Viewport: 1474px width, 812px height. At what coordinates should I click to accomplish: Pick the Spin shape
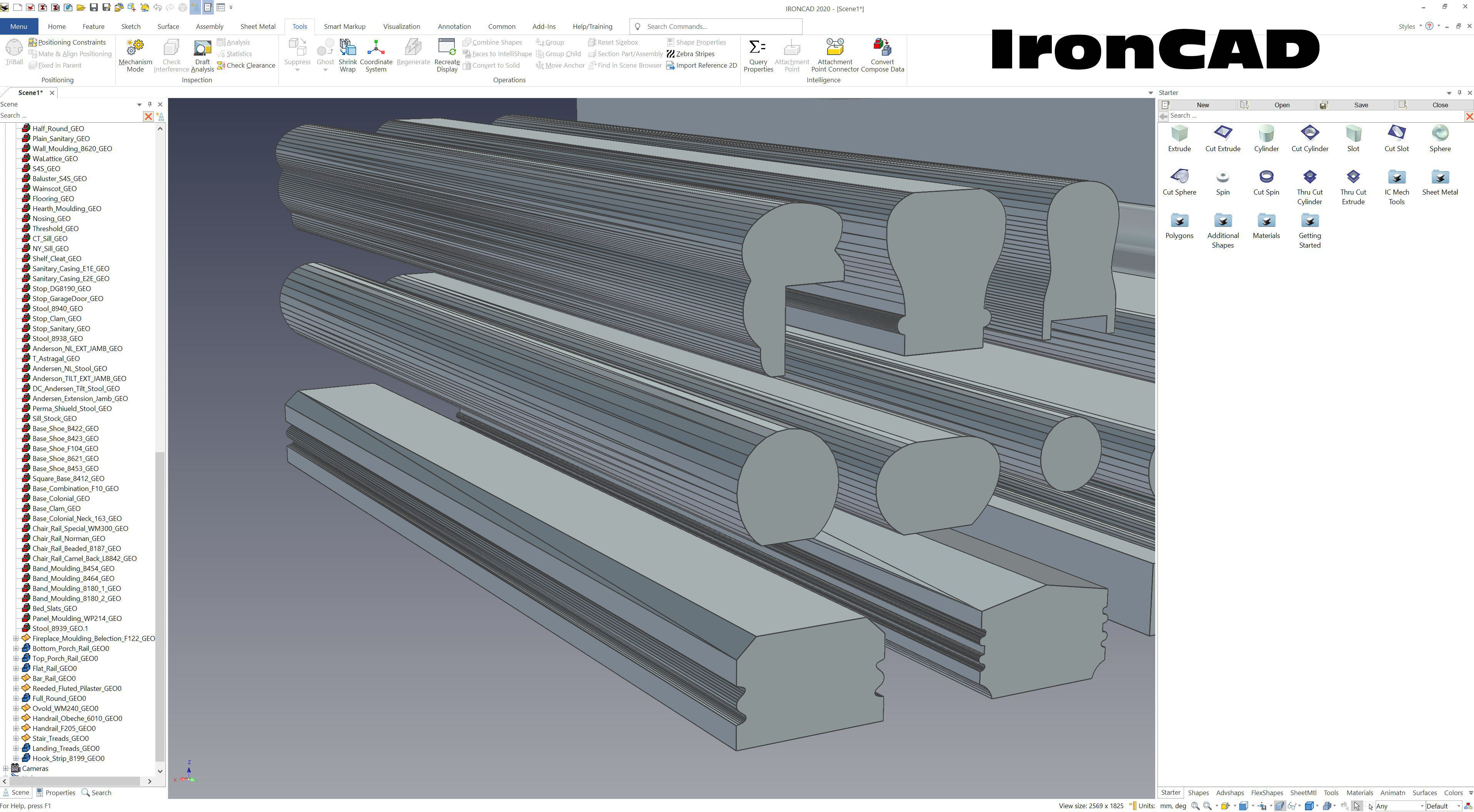tap(1223, 183)
